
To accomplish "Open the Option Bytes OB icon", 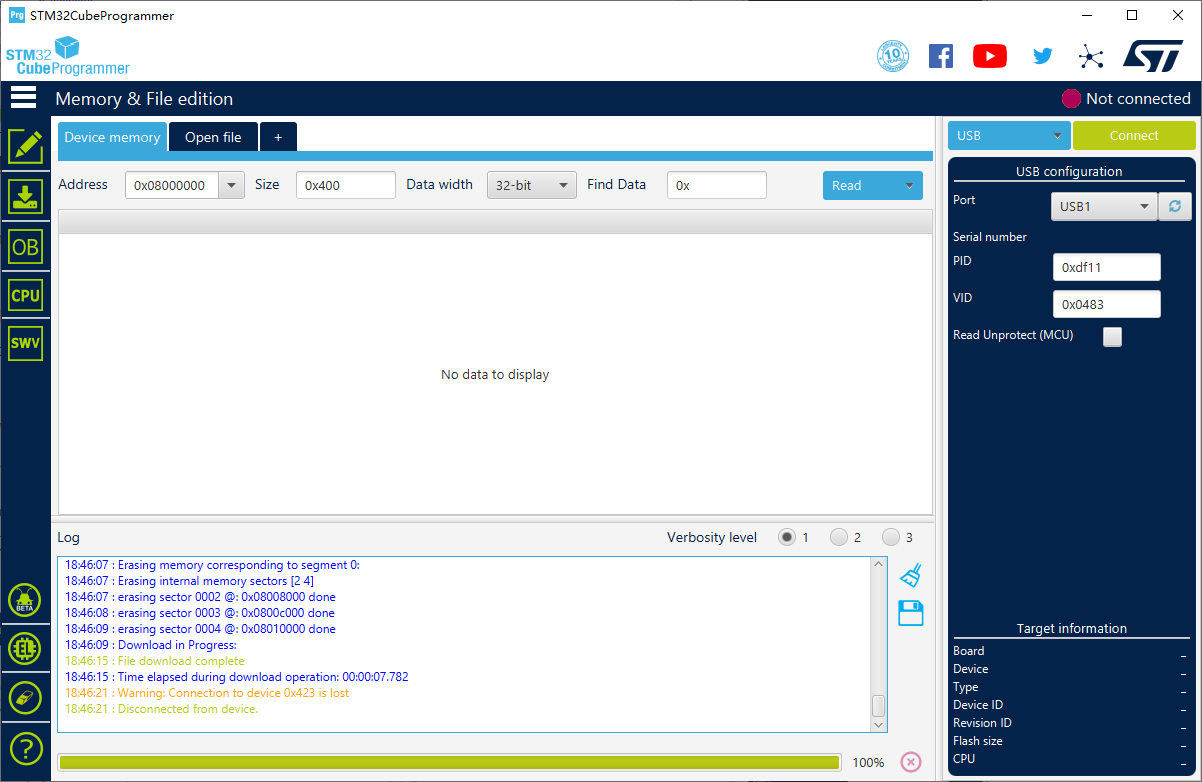I will click(x=25, y=247).
